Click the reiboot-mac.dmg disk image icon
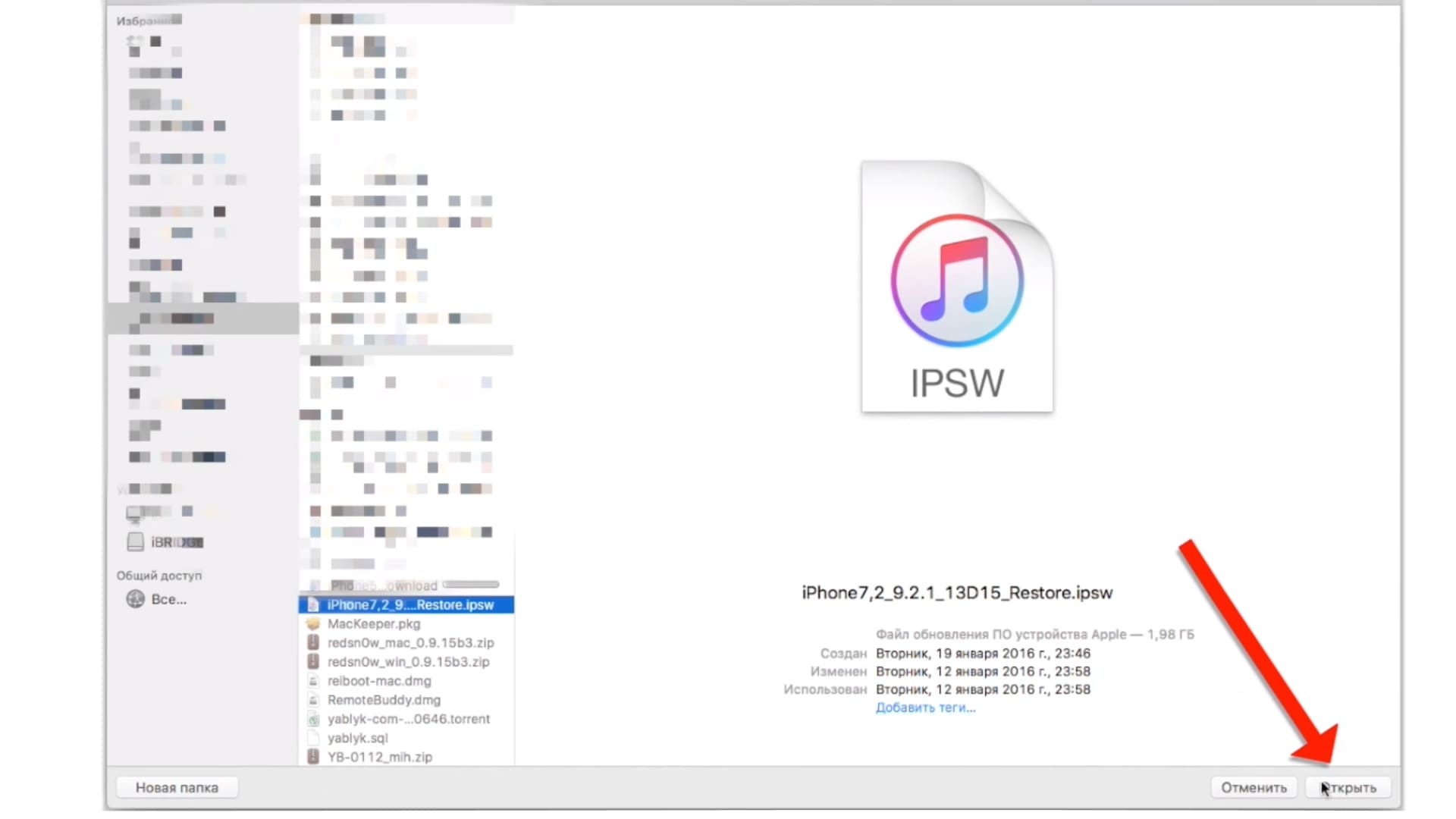Viewport: 1456px width, 819px height. [313, 681]
